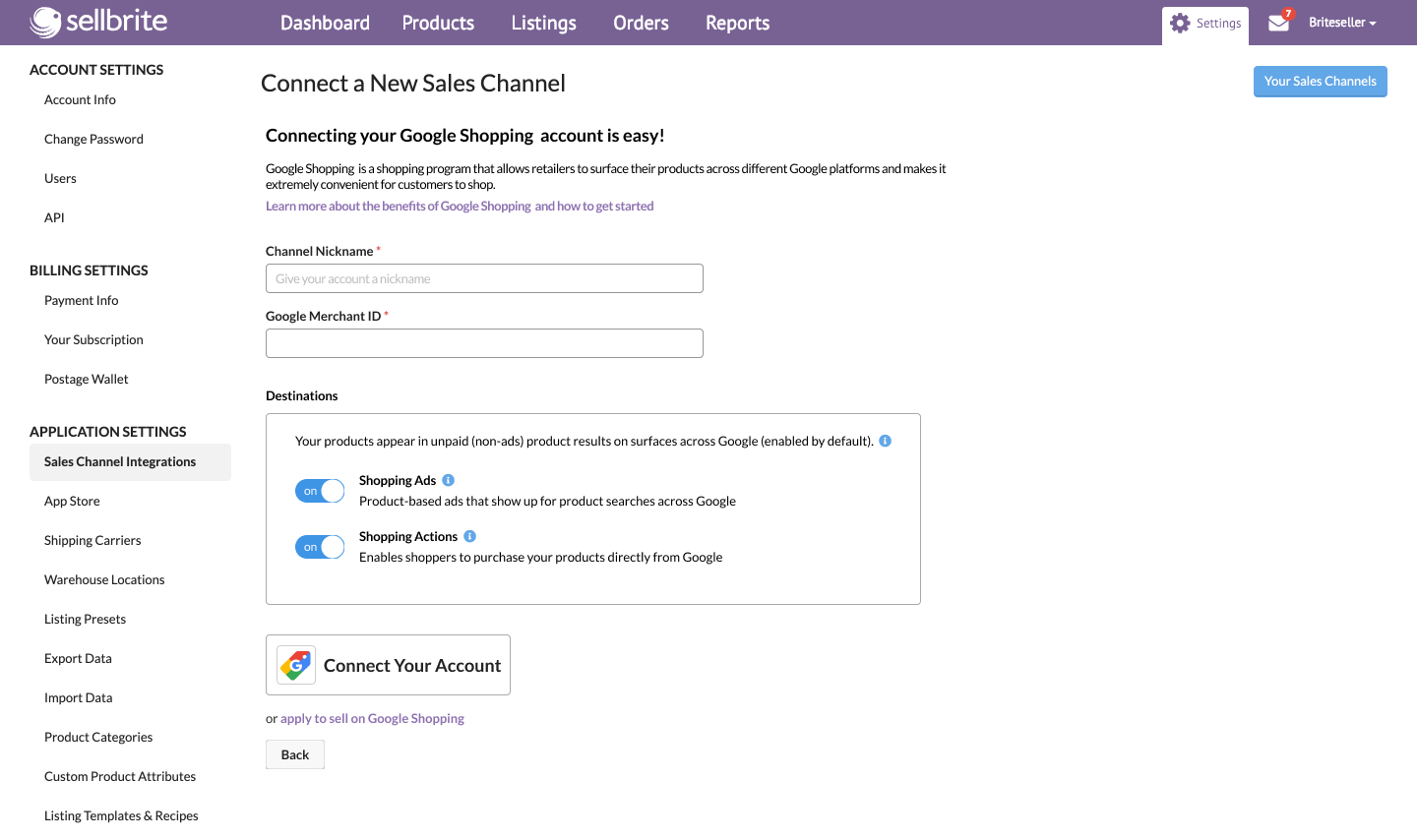Open Account Info settings
The height and width of the screenshot is (840, 1417).
point(80,99)
